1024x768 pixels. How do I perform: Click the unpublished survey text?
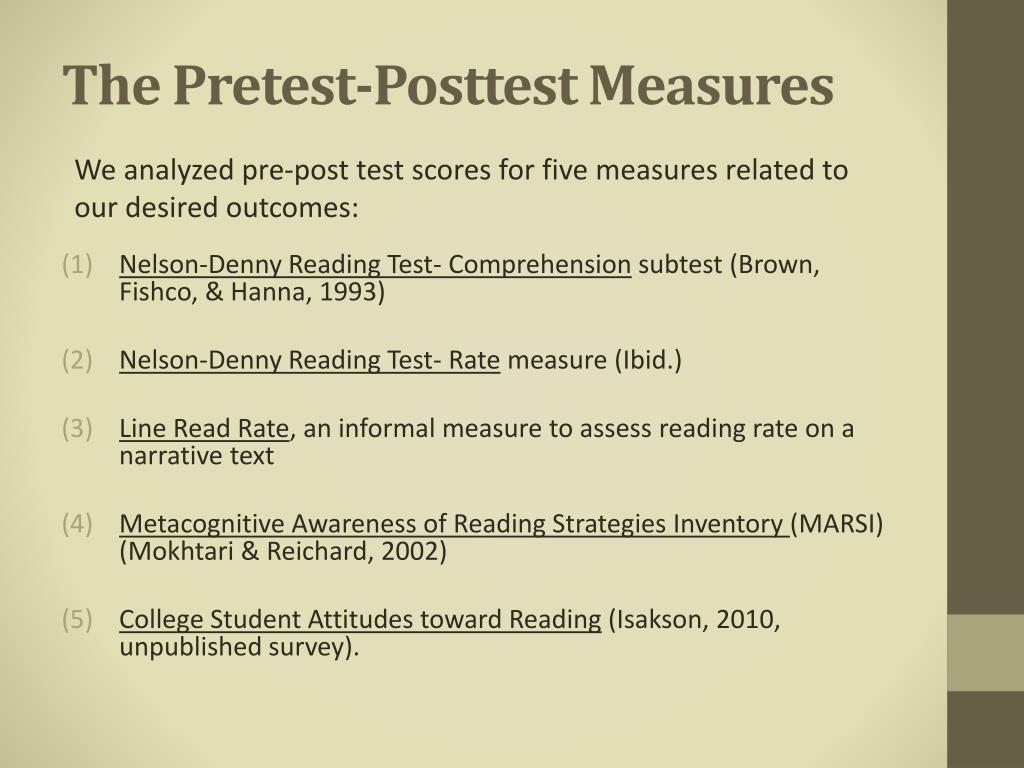click(x=239, y=647)
